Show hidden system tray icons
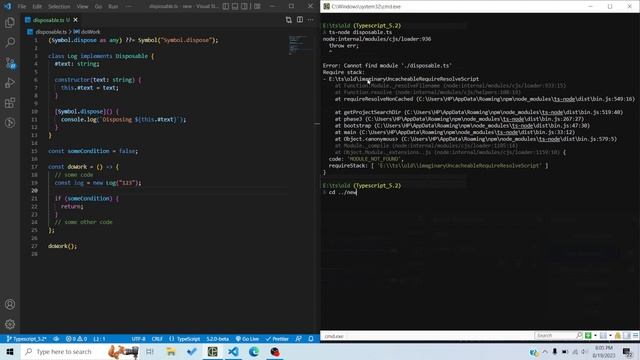Image resolution: width=640 pixels, height=360 pixels. click(545, 351)
